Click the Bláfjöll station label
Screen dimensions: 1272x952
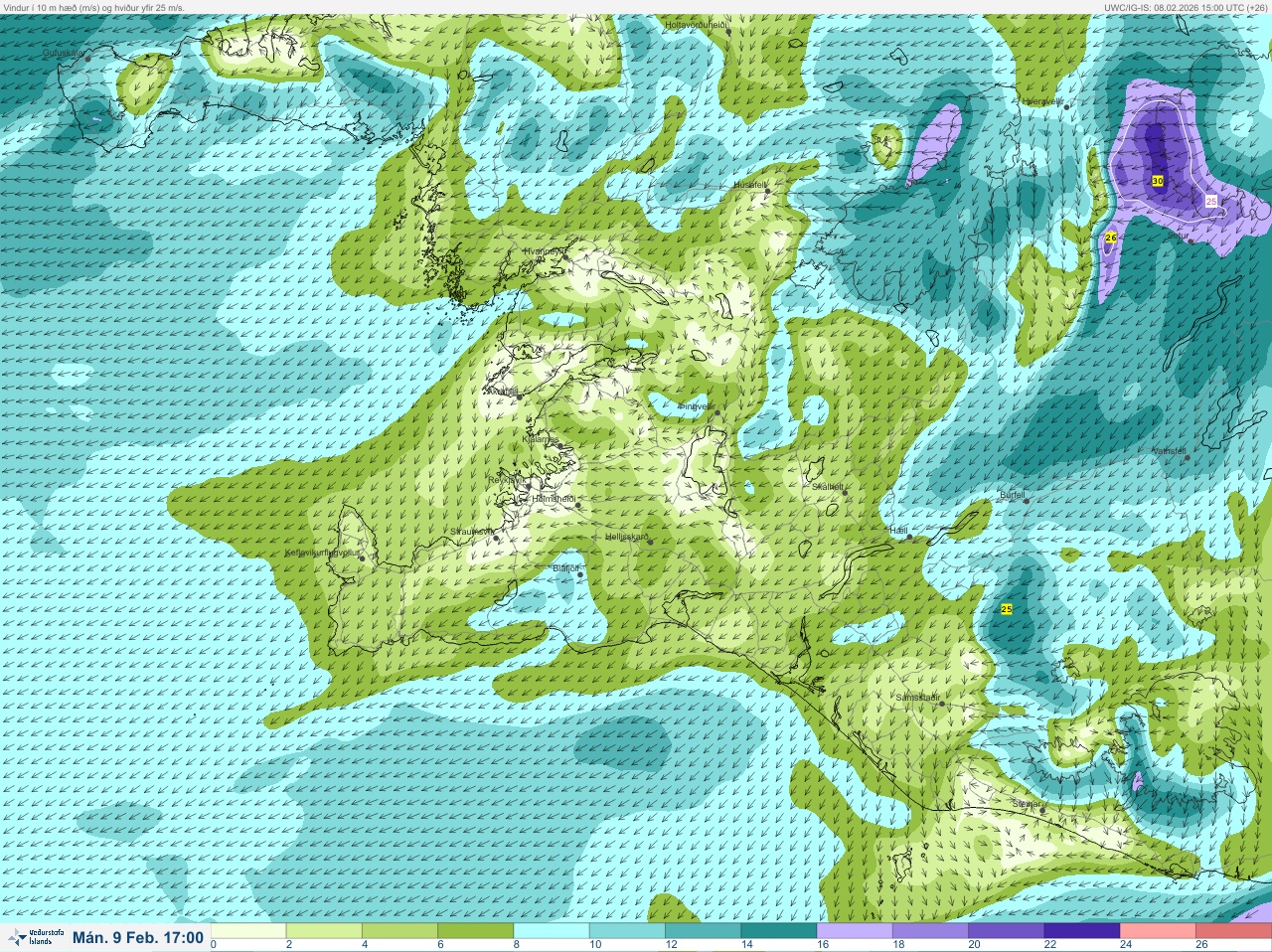(565, 568)
